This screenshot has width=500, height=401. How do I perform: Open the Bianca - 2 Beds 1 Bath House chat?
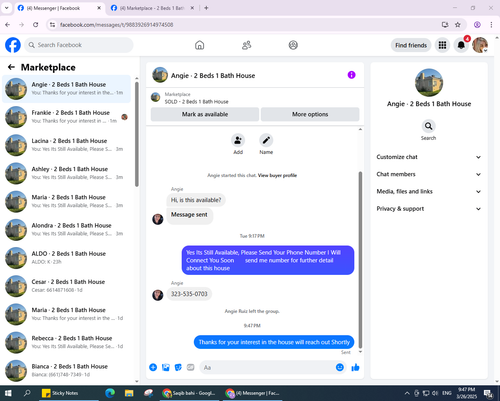(x=66, y=371)
